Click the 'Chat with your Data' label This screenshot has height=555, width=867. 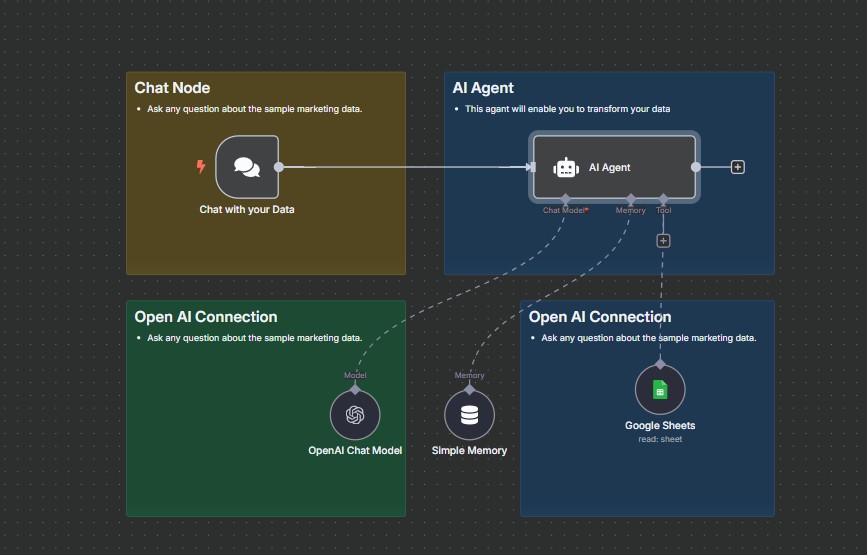click(247, 210)
